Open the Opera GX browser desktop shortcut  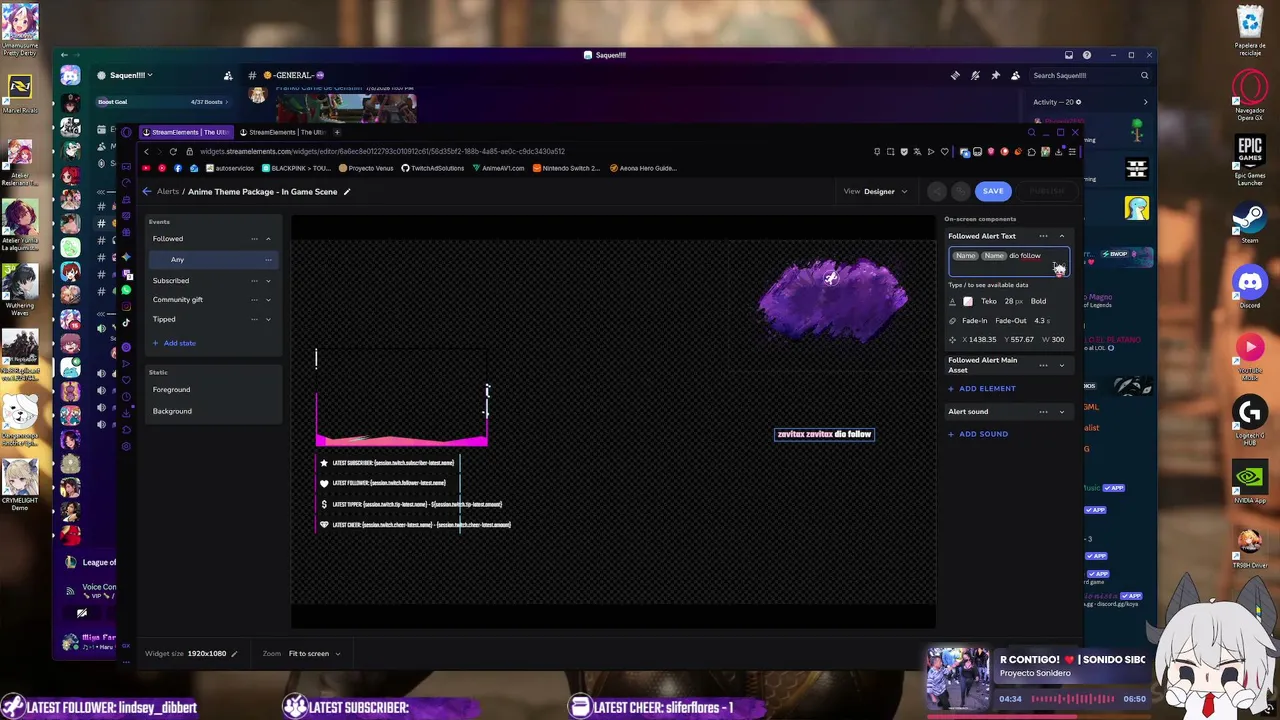coord(1250,96)
